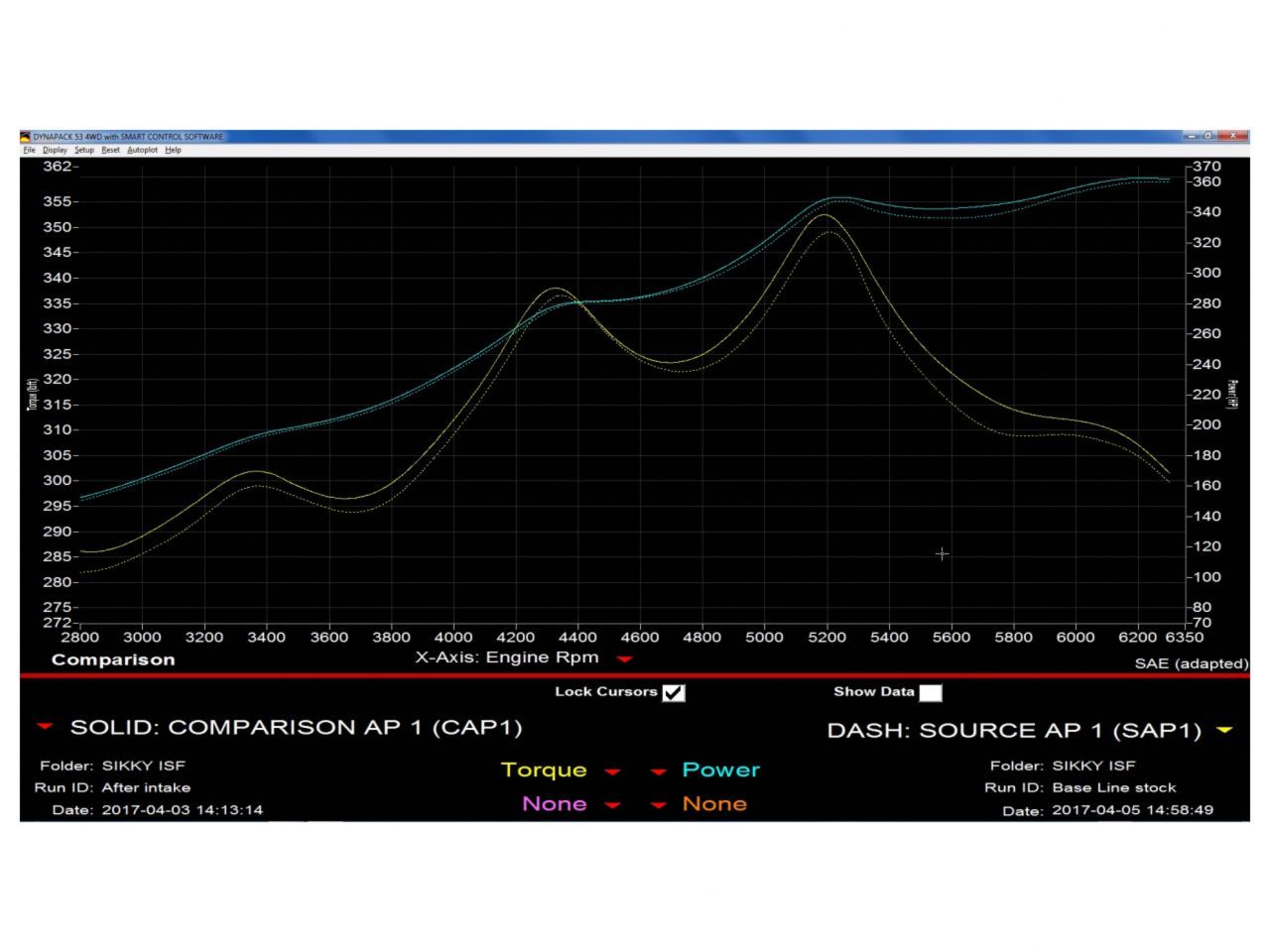Open the Setup menu
Screen dimensions: 1270x952
click(x=84, y=150)
